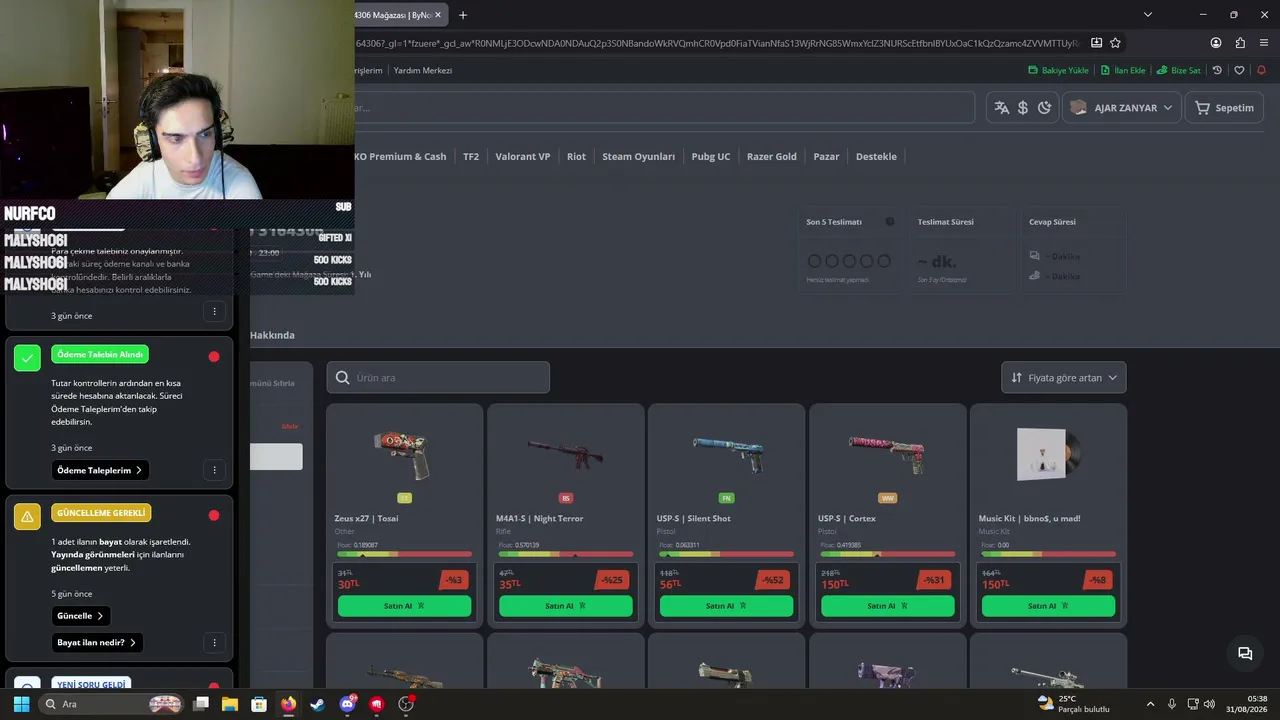Viewport: 1280px width, 720px height.
Task: Open the Zeus x27 Tosai thumbnail
Action: (x=402, y=454)
